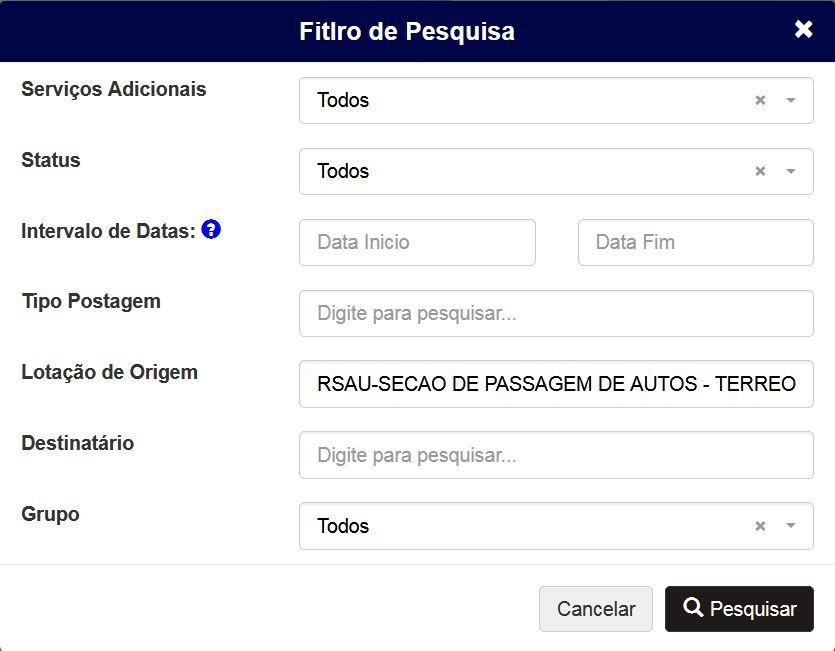Open the Serviços Adicionais combo box showing Todos
835x651 pixels.
556,100
